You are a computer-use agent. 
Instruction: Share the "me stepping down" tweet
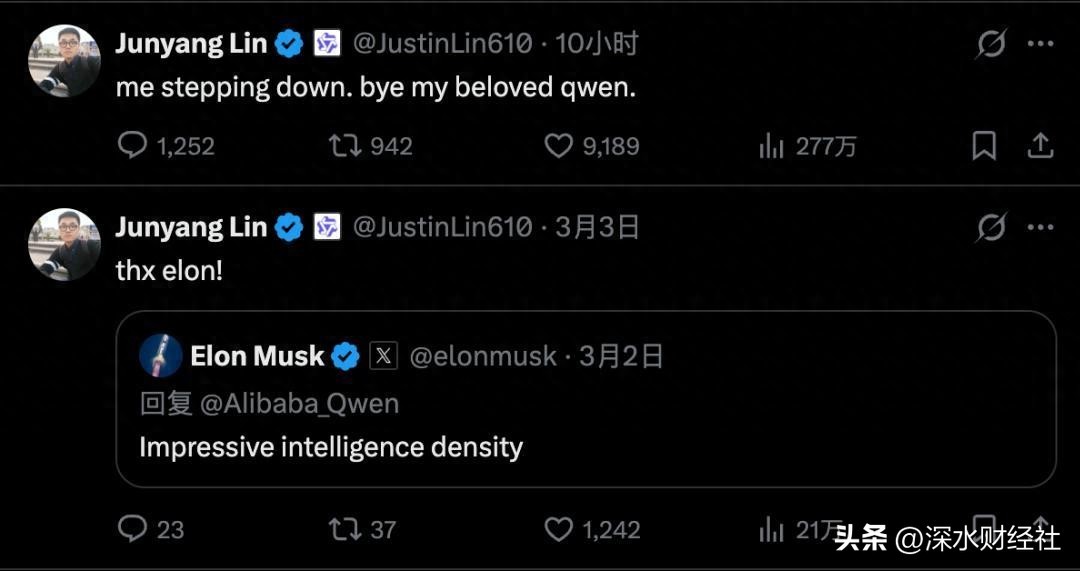pos(1041,146)
